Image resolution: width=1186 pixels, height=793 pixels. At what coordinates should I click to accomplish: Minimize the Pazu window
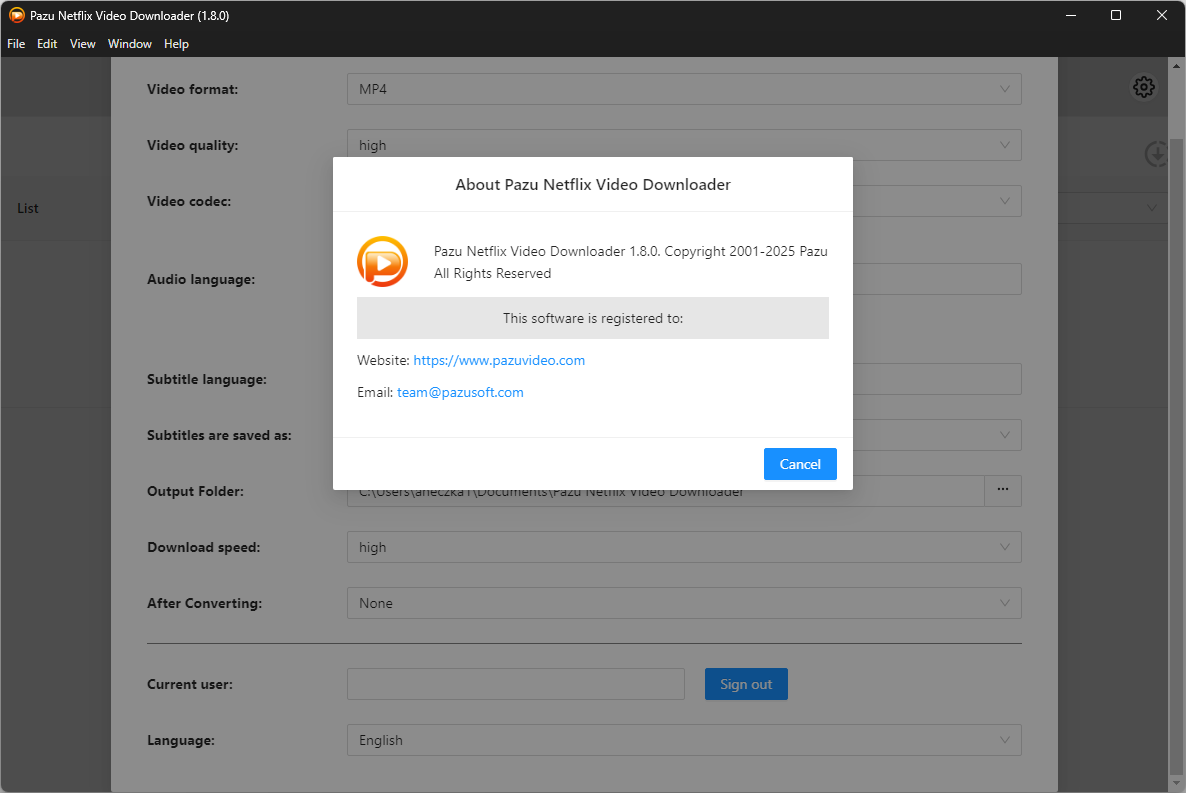pos(1071,15)
